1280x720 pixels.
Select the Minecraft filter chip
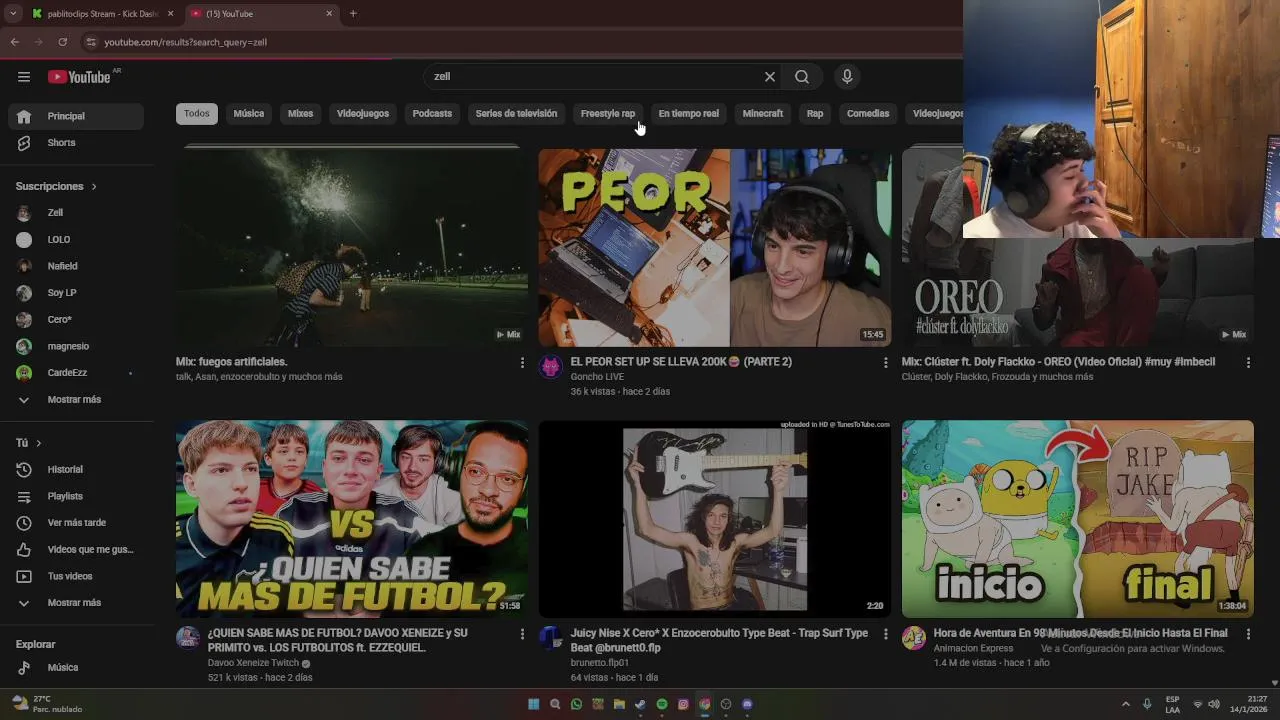pos(763,114)
